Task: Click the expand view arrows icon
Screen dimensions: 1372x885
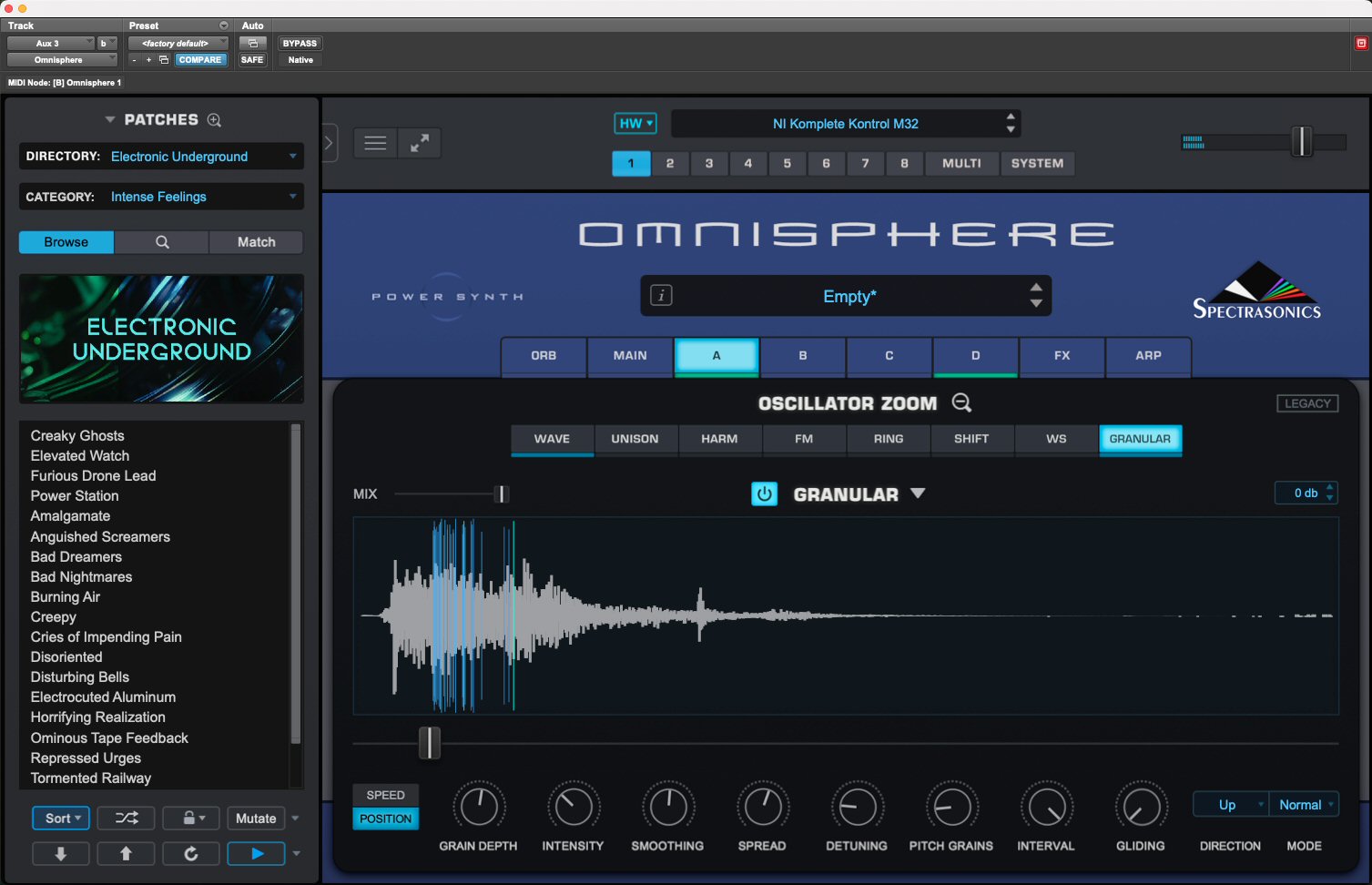Action: click(420, 143)
